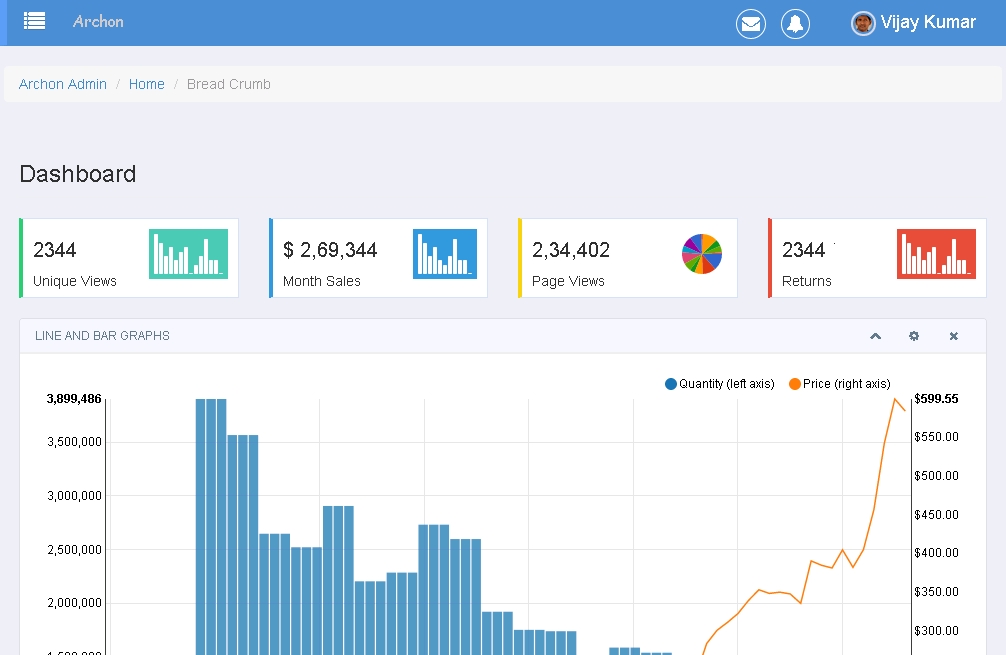This screenshot has height=655, width=1006.
Task: Open the envelope messages icon
Action: pyautogui.click(x=751, y=24)
